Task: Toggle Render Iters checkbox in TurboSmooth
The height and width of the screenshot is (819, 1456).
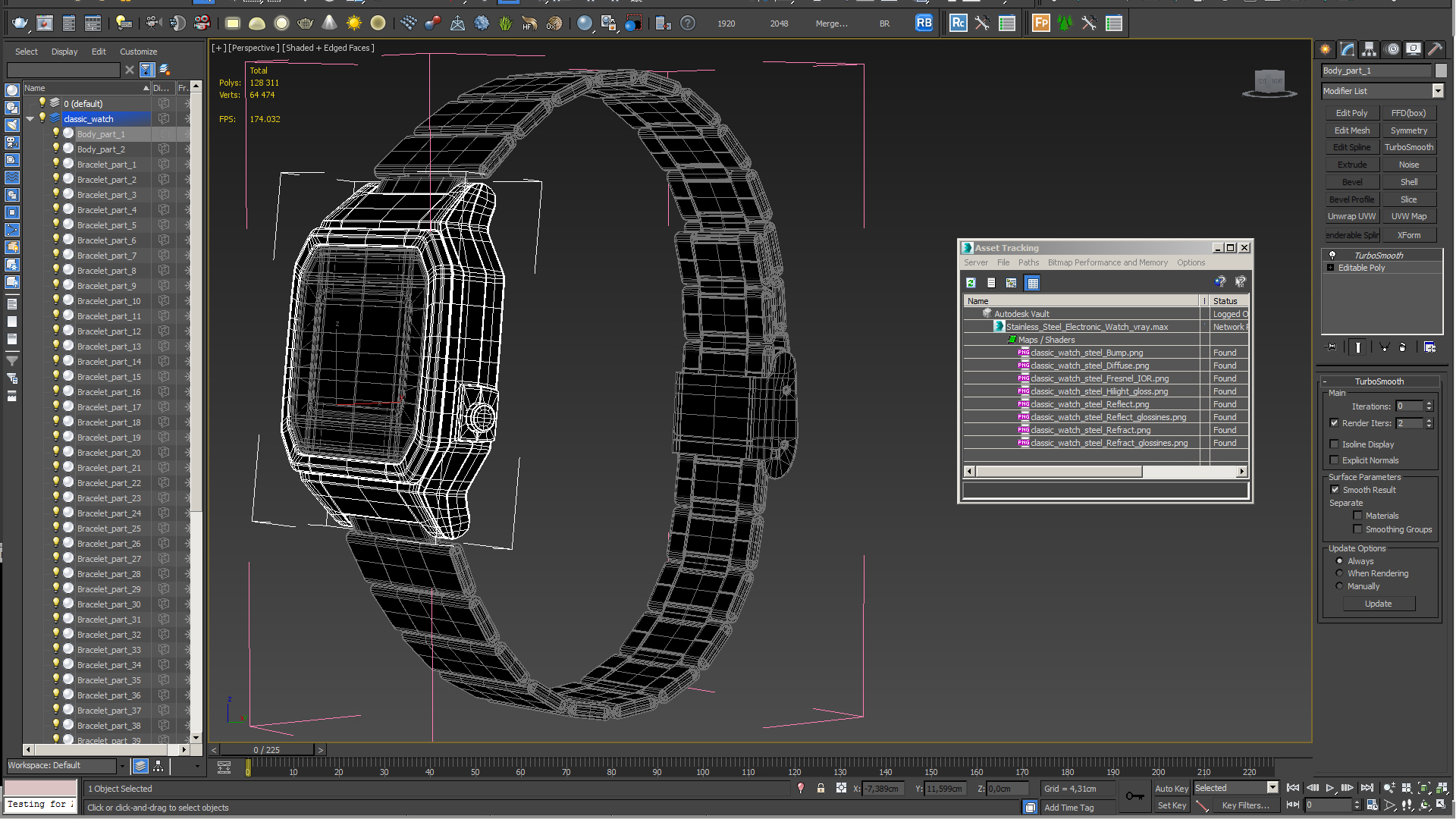Action: [x=1334, y=423]
